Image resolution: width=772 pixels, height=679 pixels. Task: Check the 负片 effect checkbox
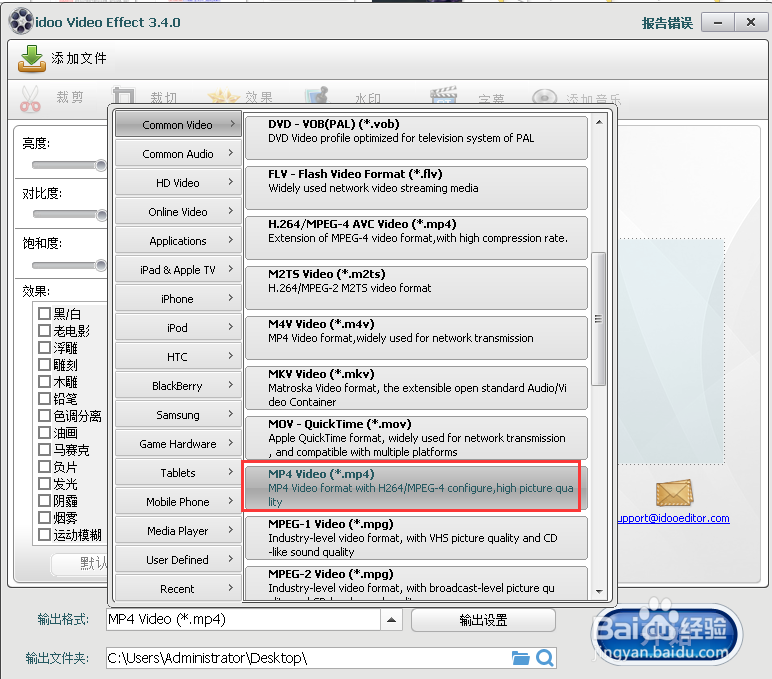click(44, 466)
